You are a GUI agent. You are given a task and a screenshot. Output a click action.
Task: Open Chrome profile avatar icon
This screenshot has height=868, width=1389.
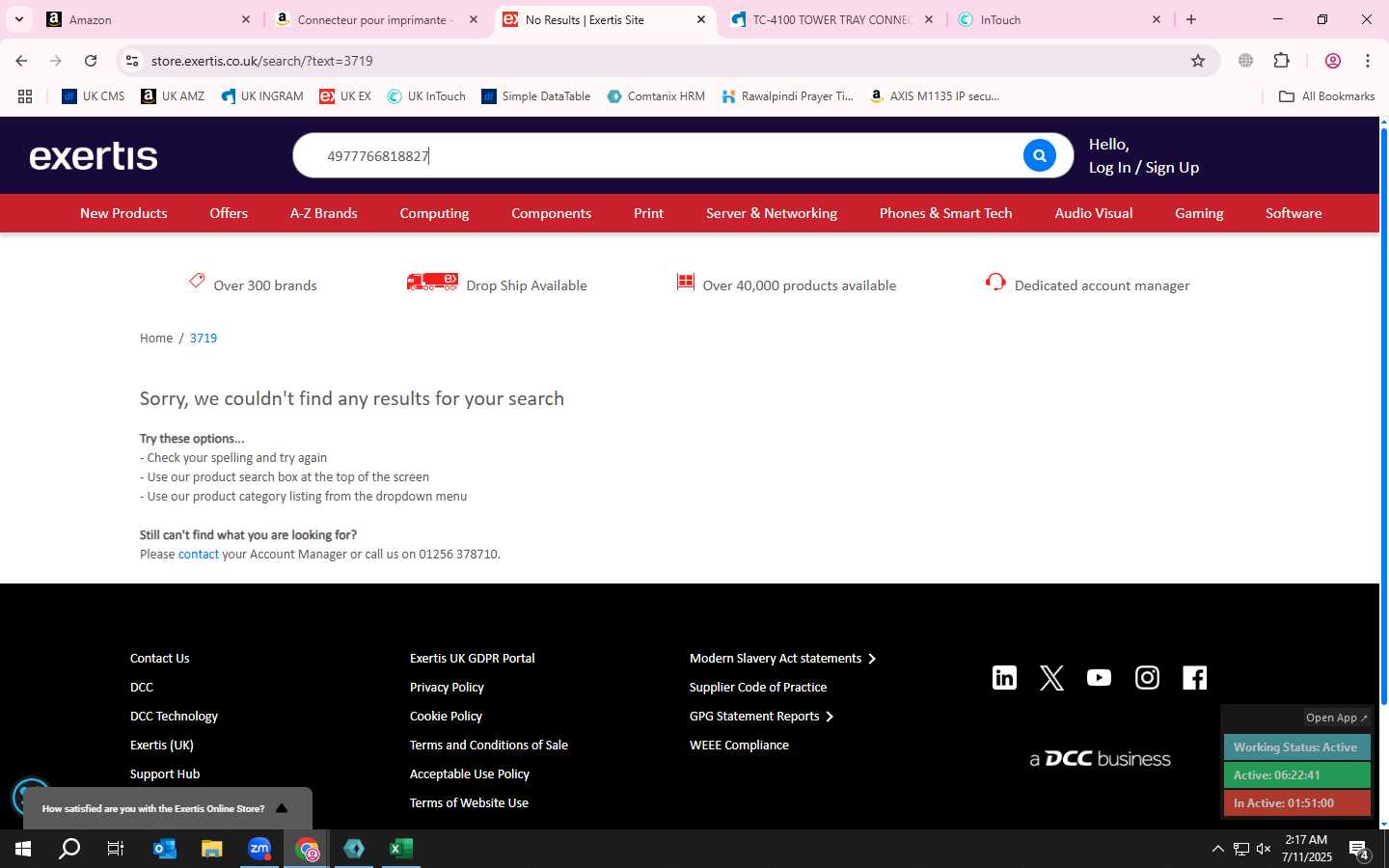(1332, 61)
